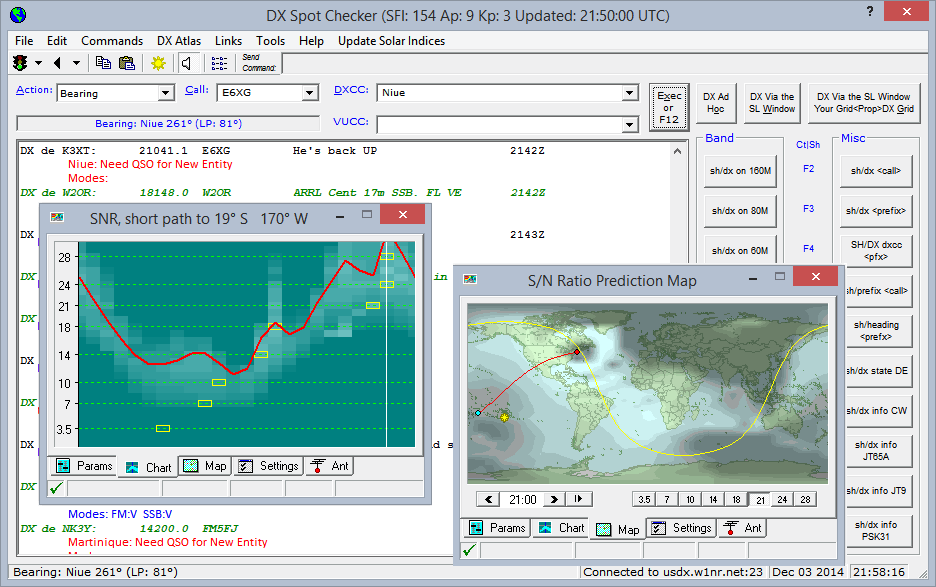Select the 14 MHz band button on map
The width and height of the screenshot is (936, 587).
tap(713, 500)
